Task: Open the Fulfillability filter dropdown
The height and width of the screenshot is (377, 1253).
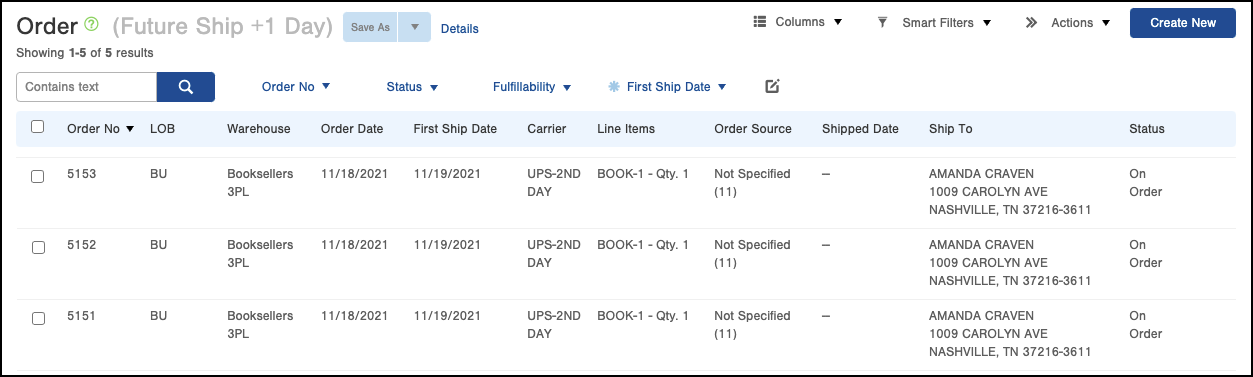Action: click(x=532, y=87)
